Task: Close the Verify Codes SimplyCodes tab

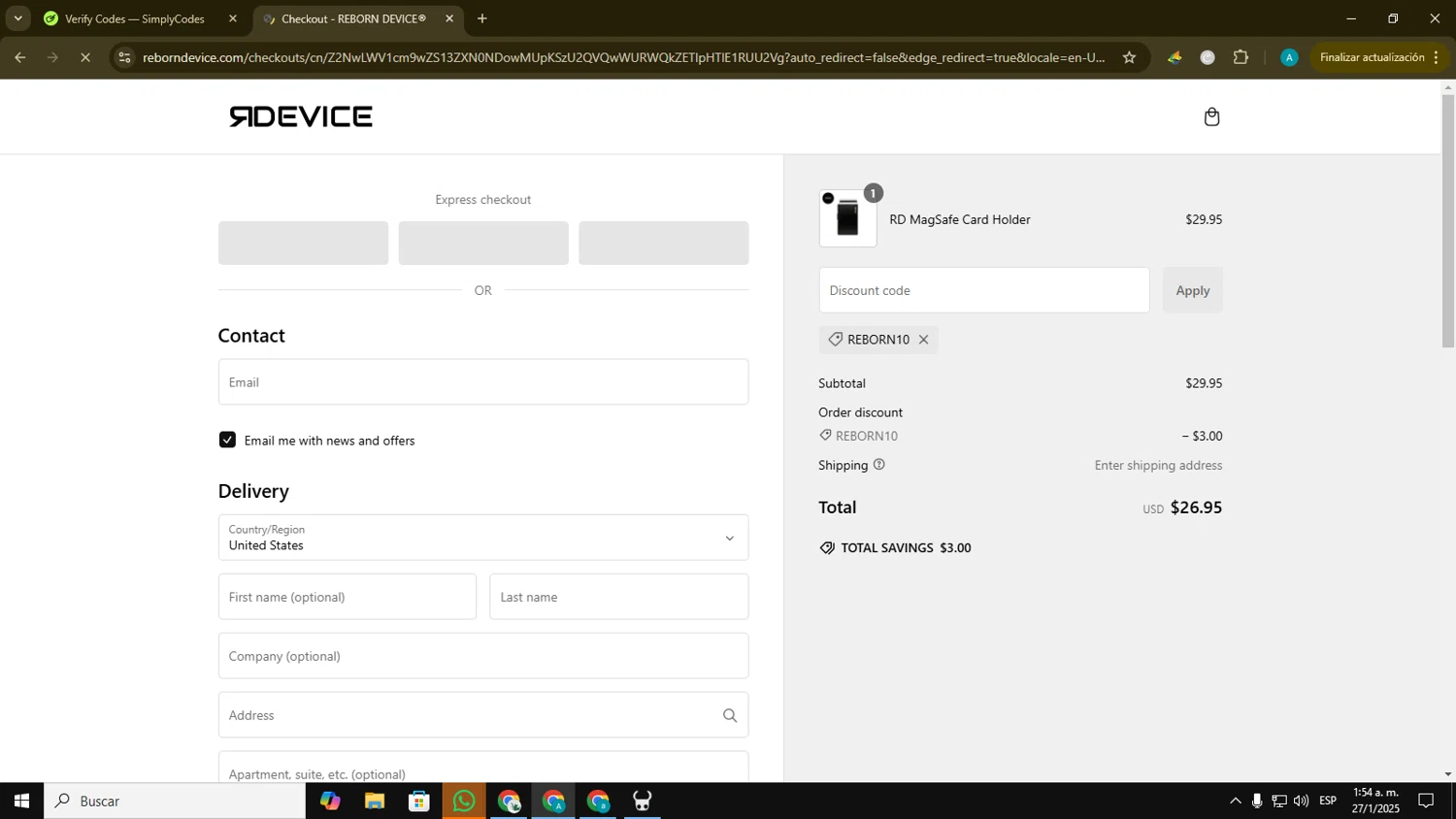Action: pos(233,18)
